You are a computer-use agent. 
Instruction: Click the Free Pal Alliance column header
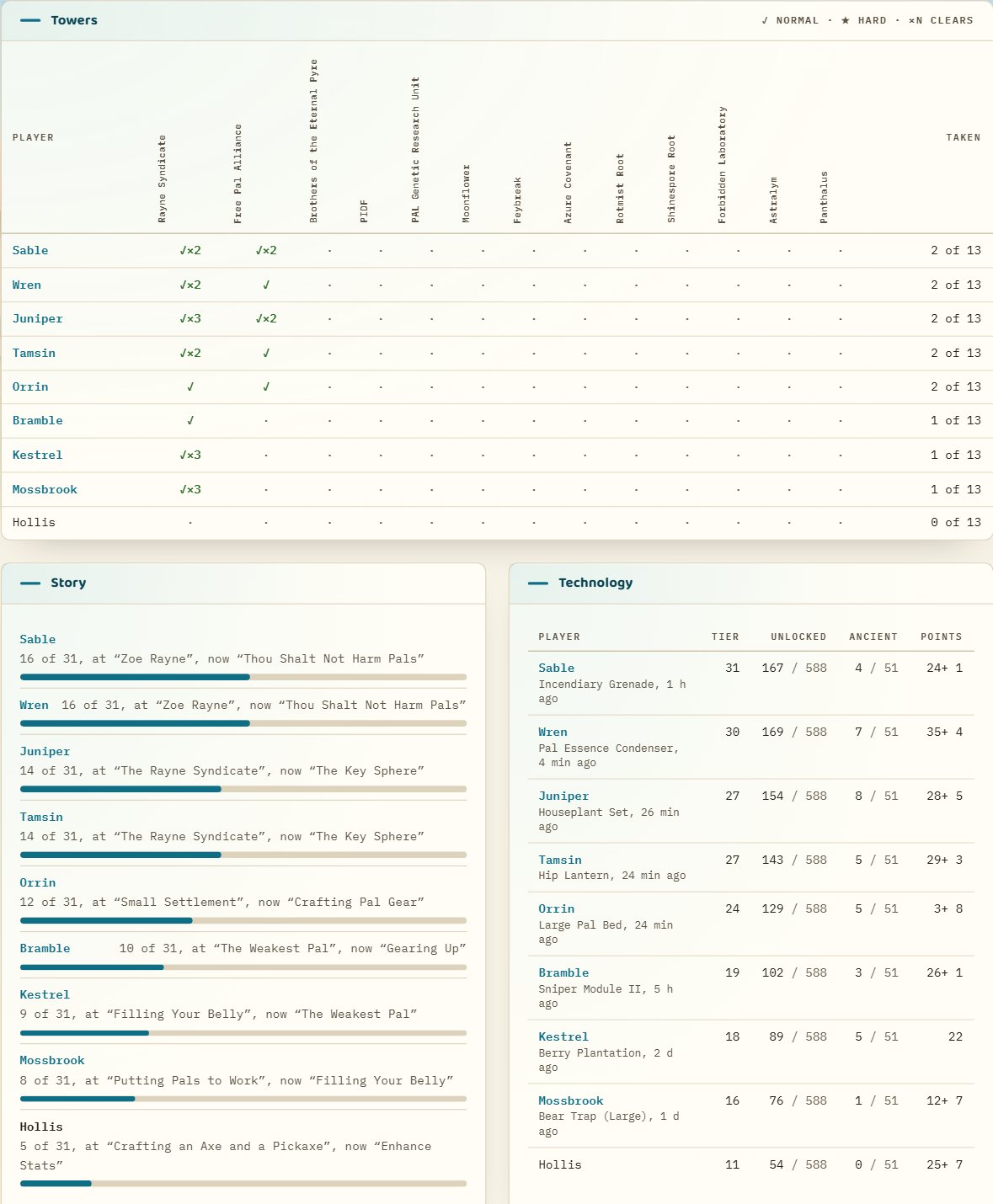tap(238, 173)
